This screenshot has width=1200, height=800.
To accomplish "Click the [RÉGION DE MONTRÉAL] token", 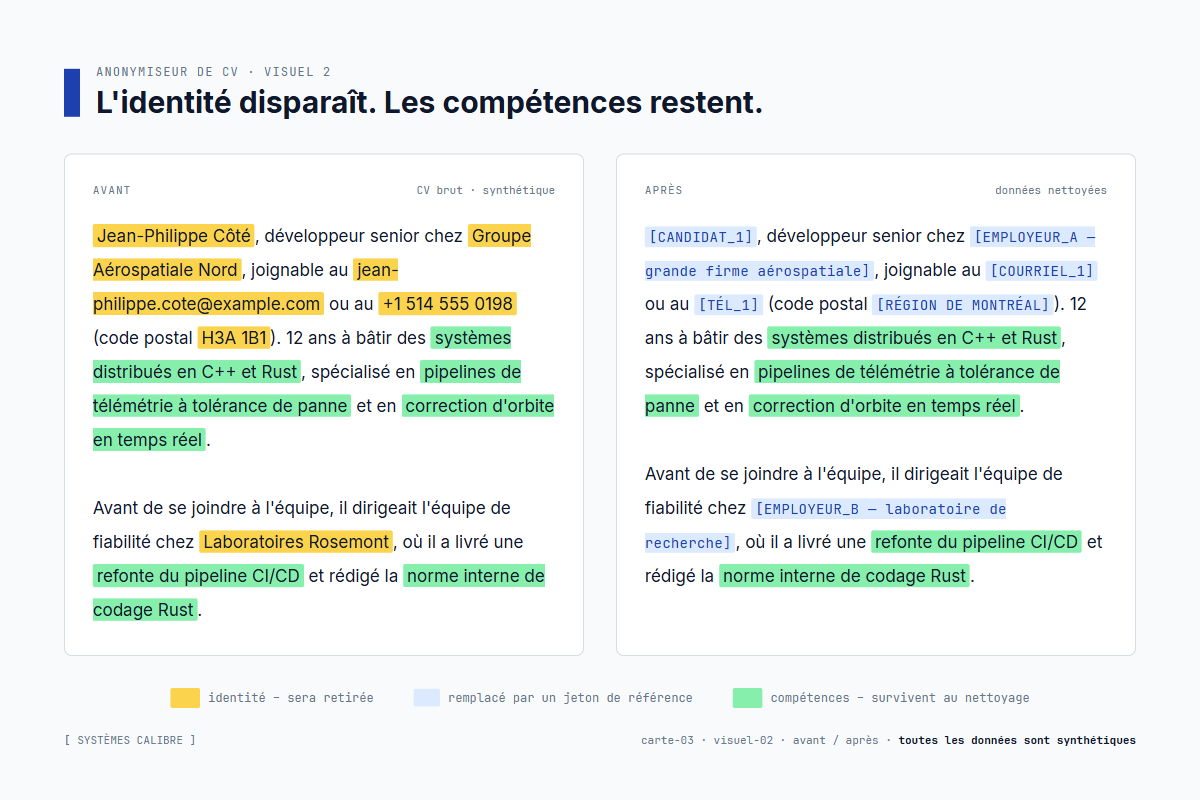I will click(961, 304).
